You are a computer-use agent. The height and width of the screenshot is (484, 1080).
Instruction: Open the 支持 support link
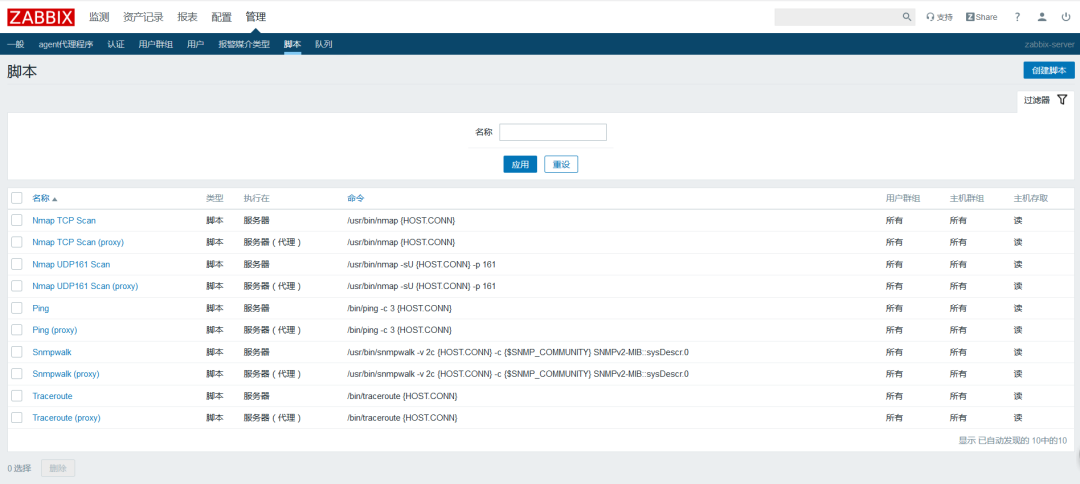939,17
